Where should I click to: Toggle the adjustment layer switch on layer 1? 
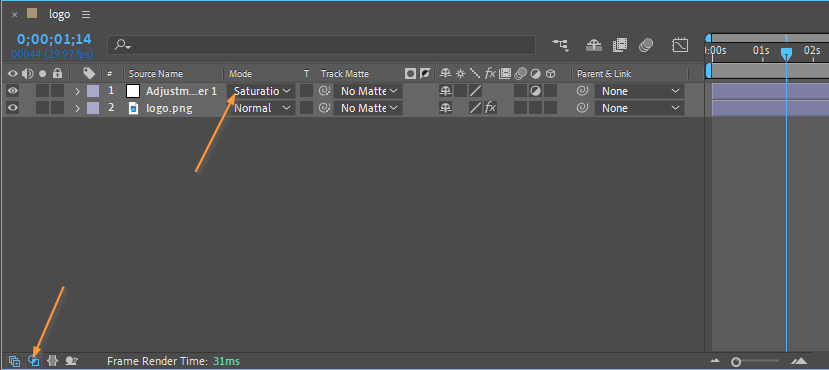(x=536, y=91)
